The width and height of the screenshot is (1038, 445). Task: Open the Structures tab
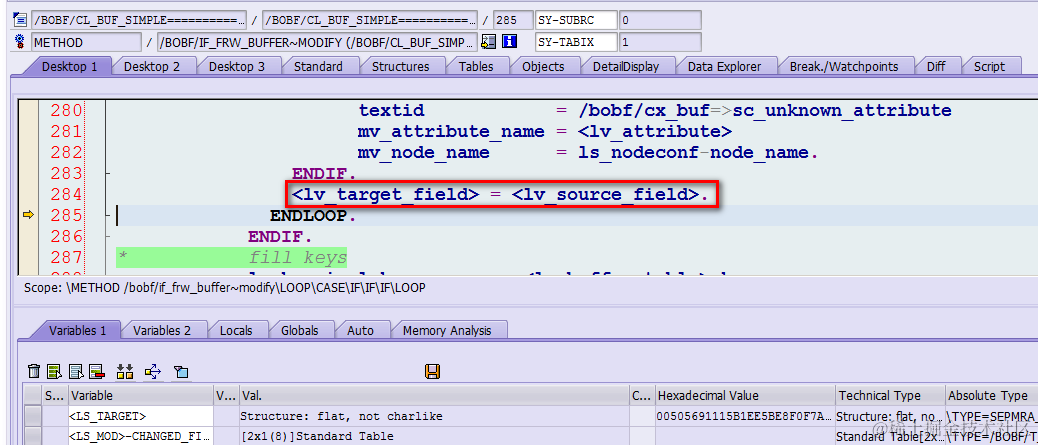click(401, 66)
